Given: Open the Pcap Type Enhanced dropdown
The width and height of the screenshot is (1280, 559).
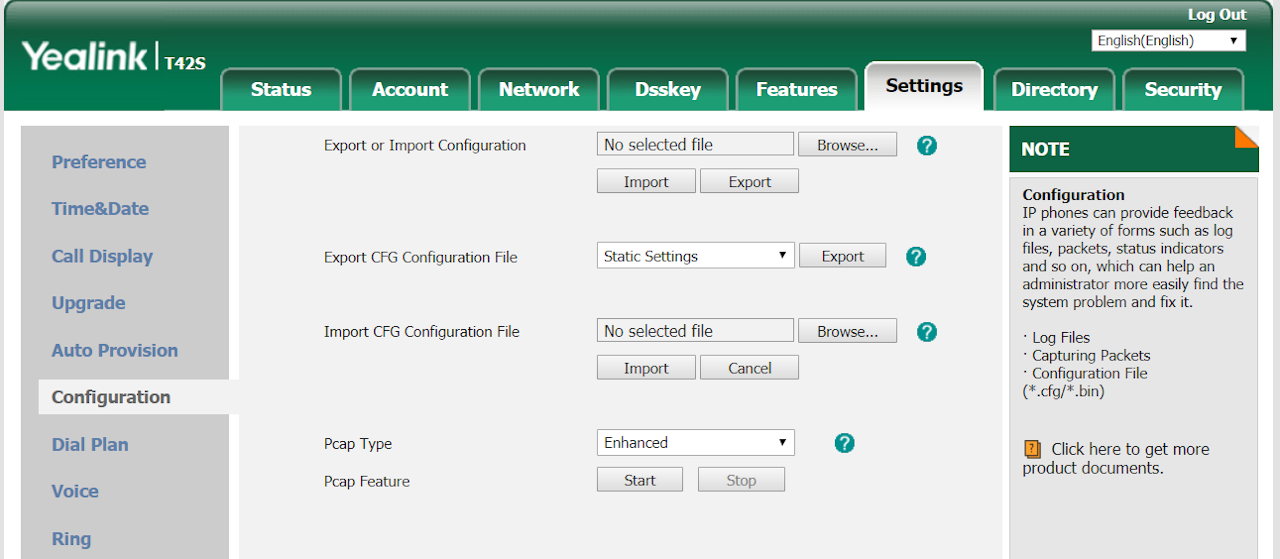Looking at the screenshot, I should [695, 443].
